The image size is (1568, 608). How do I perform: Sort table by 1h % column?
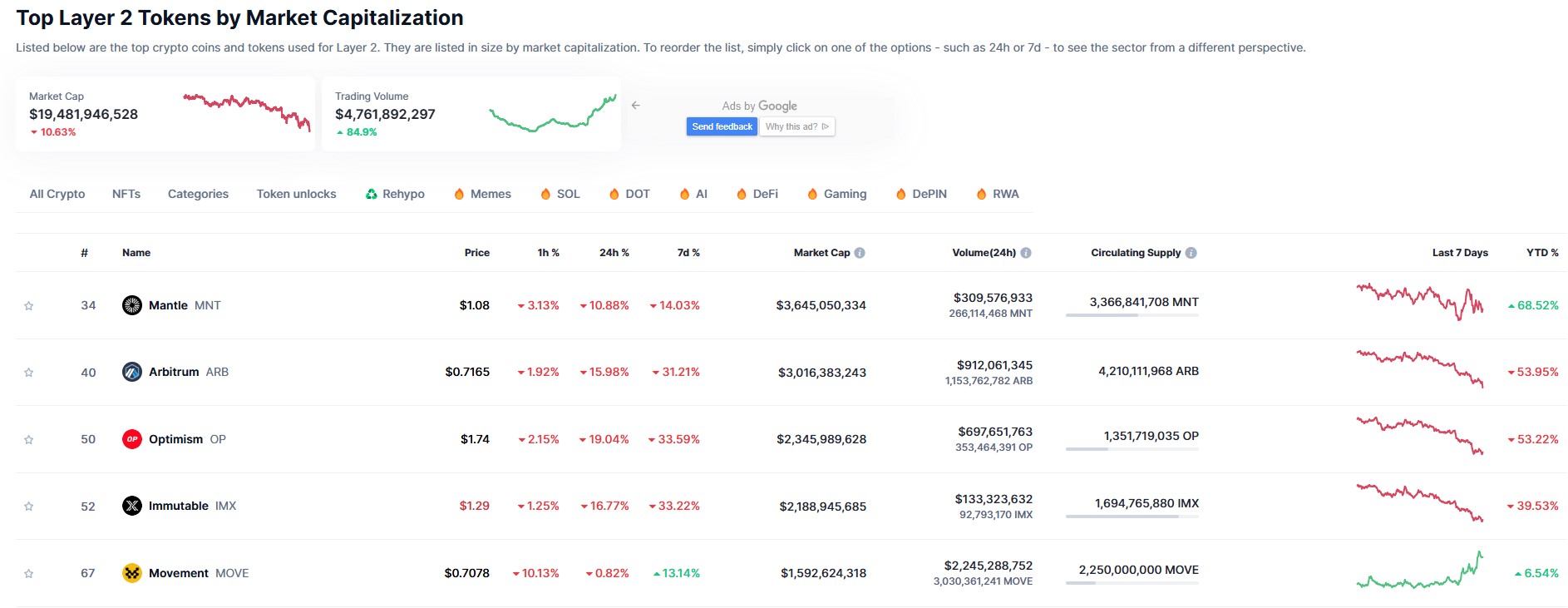pos(548,253)
